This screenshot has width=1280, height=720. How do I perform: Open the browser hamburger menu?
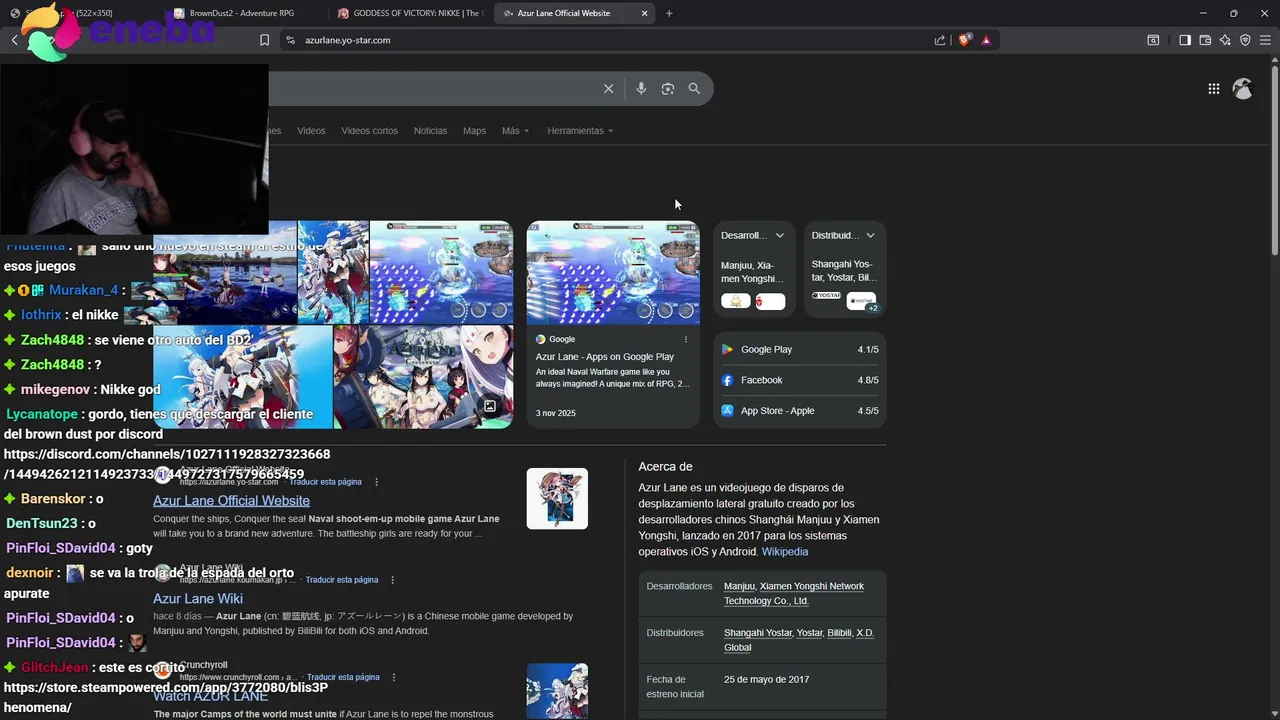point(1265,40)
